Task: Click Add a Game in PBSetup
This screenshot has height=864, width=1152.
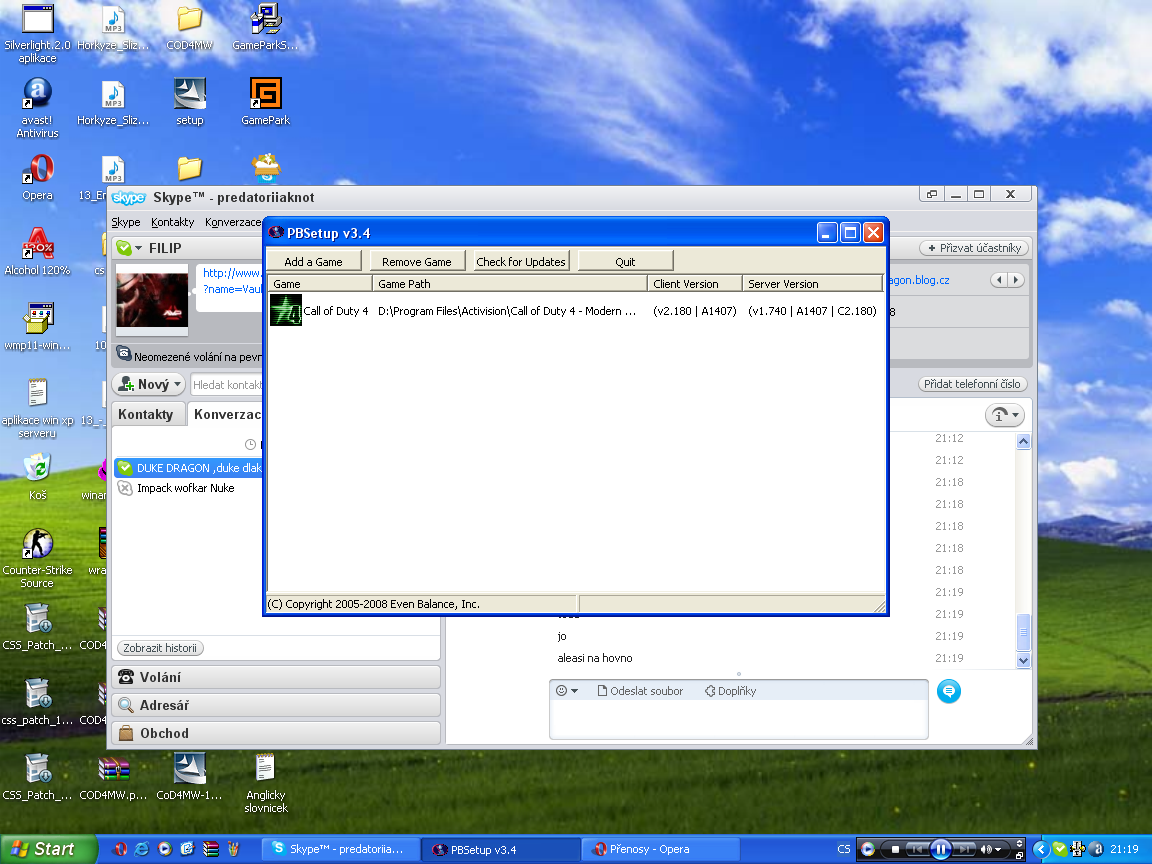Action: coord(314,262)
